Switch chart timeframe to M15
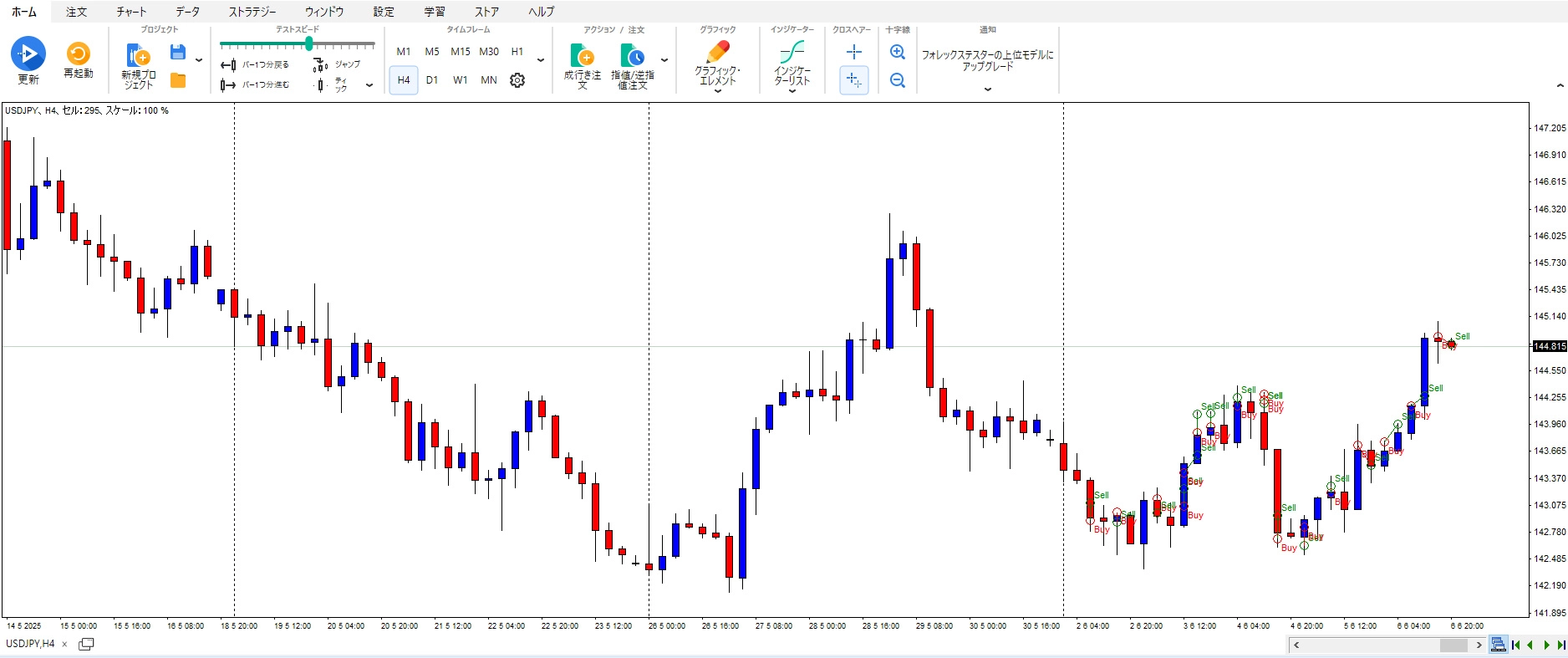The height and width of the screenshot is (658, 1568). click(x=460, y=52)
